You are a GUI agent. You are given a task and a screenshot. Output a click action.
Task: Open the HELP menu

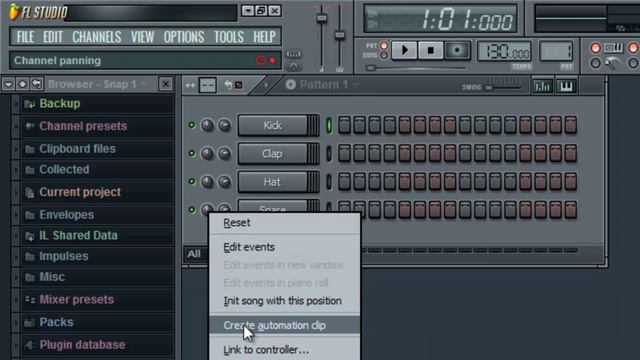(x=264, y=37)
